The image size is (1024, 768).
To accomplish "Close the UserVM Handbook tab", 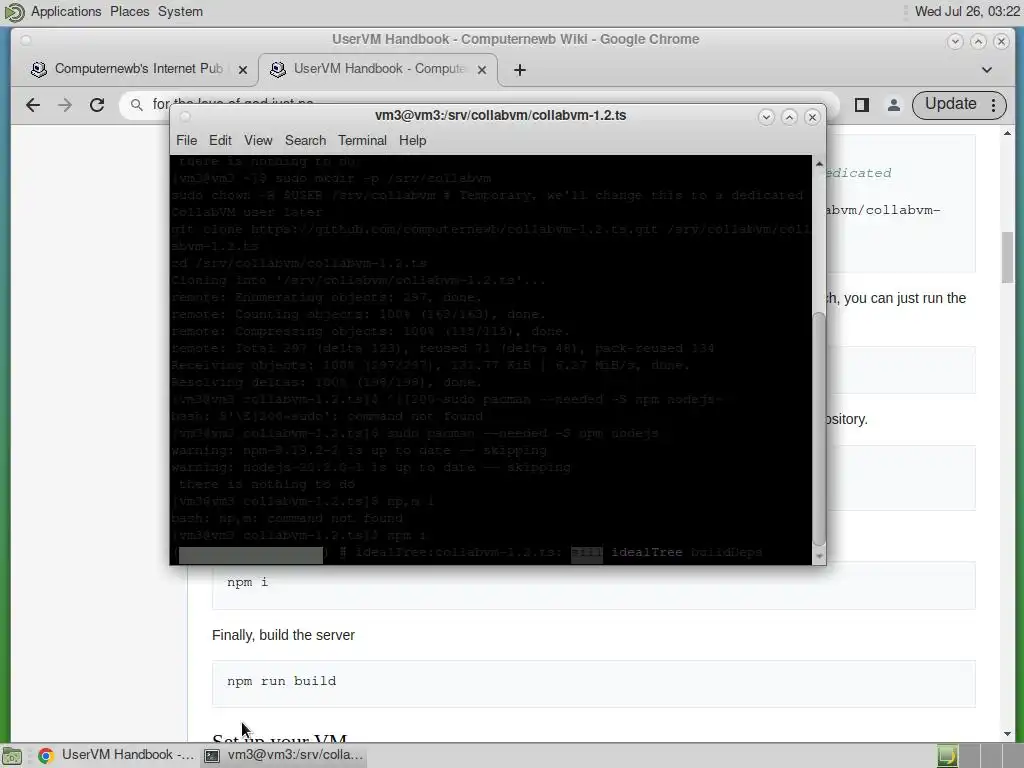I will coord(482,70).
